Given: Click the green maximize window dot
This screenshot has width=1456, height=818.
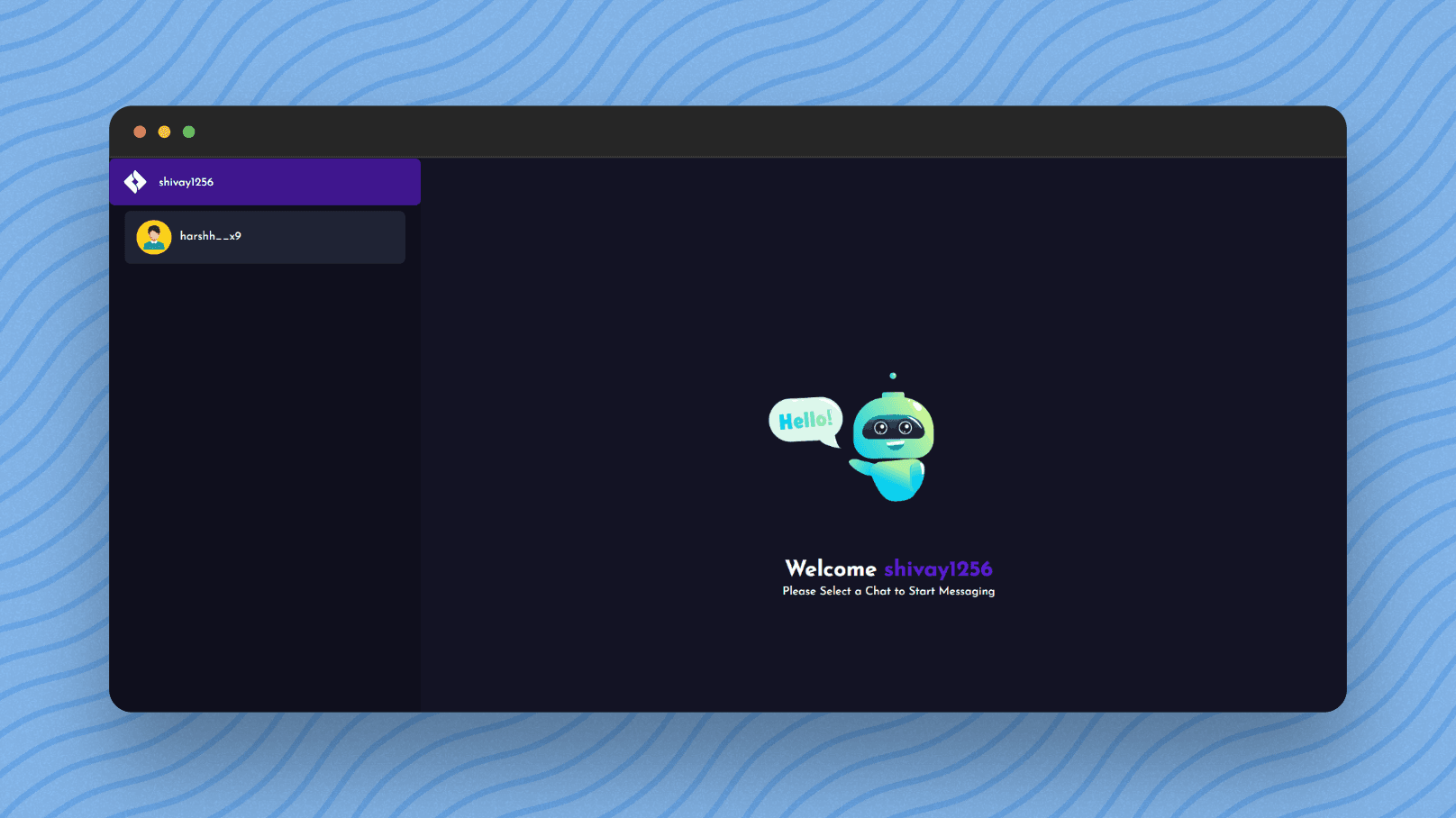Looking at the screenshot, I should click(188, 132).
